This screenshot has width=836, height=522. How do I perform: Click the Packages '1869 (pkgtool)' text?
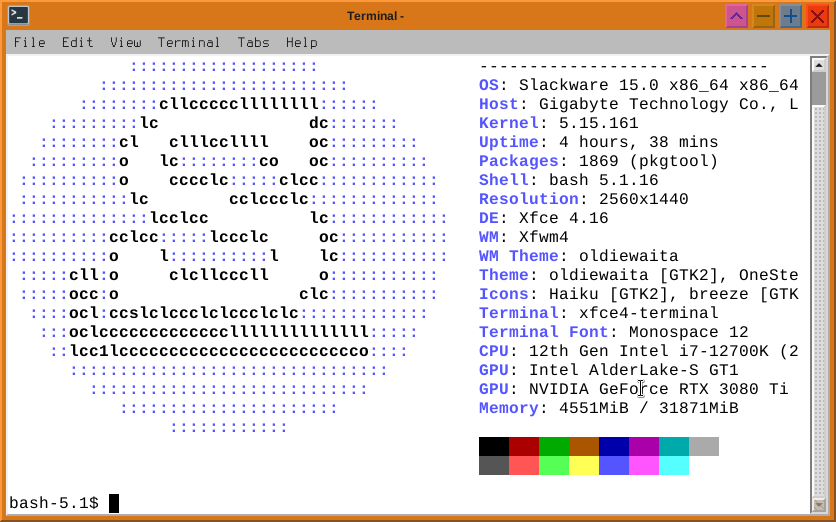pyautogui.click(x=648, y=161)
